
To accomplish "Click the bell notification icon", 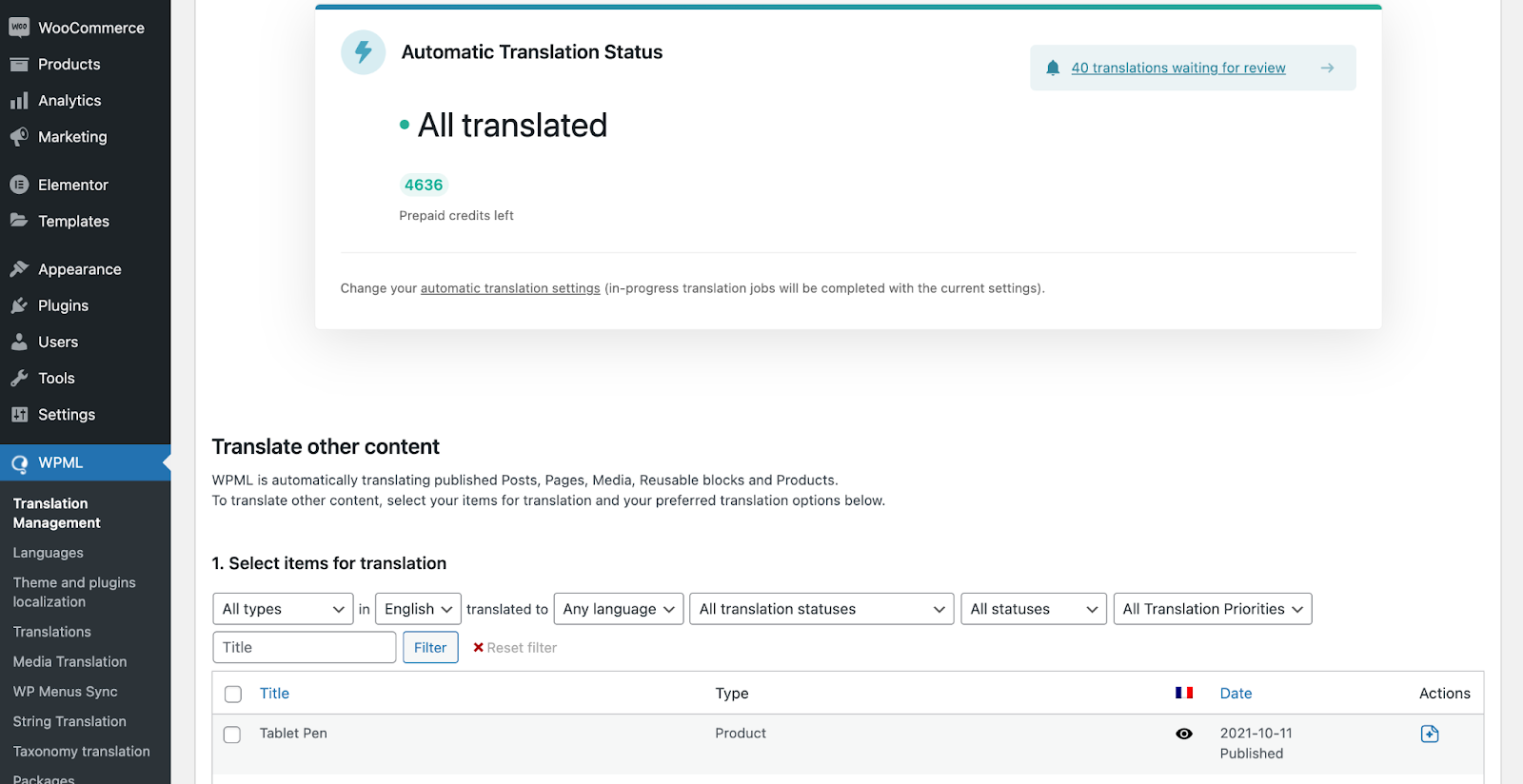I will [1053, 68].
